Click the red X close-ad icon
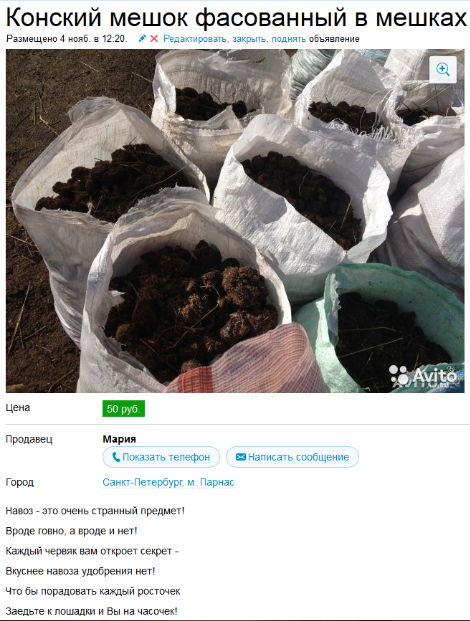Screen dimensions: 470x621 pyautogui.click(x=154, y=38)
